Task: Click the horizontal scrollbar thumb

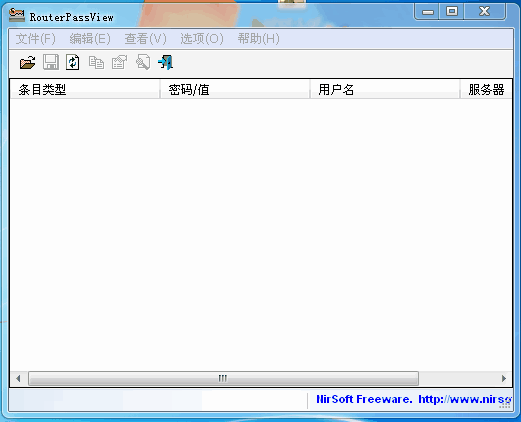Action: click(223, 379)
